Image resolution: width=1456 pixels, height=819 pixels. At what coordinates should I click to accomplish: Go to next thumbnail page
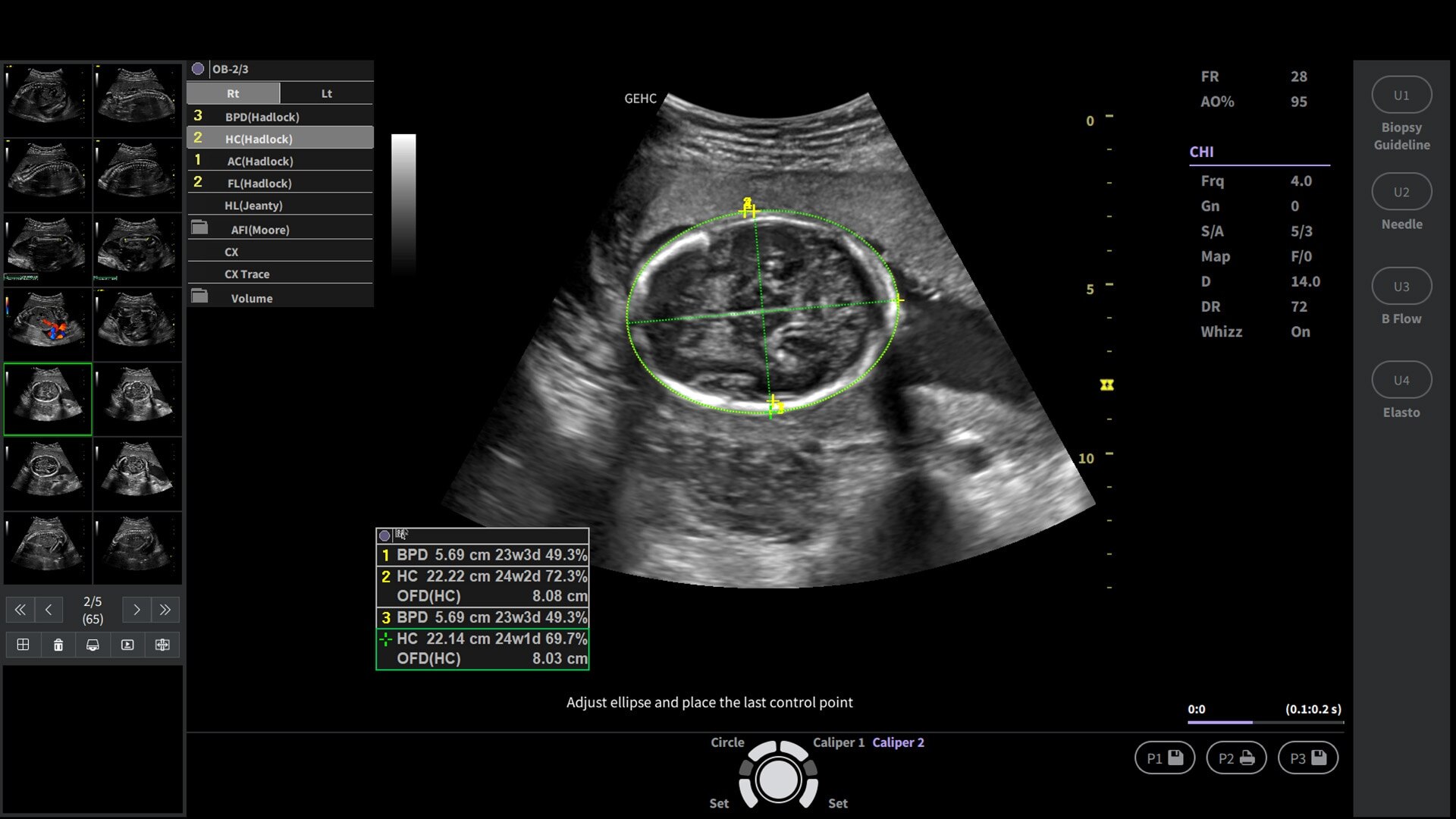(x=136, y=610)
